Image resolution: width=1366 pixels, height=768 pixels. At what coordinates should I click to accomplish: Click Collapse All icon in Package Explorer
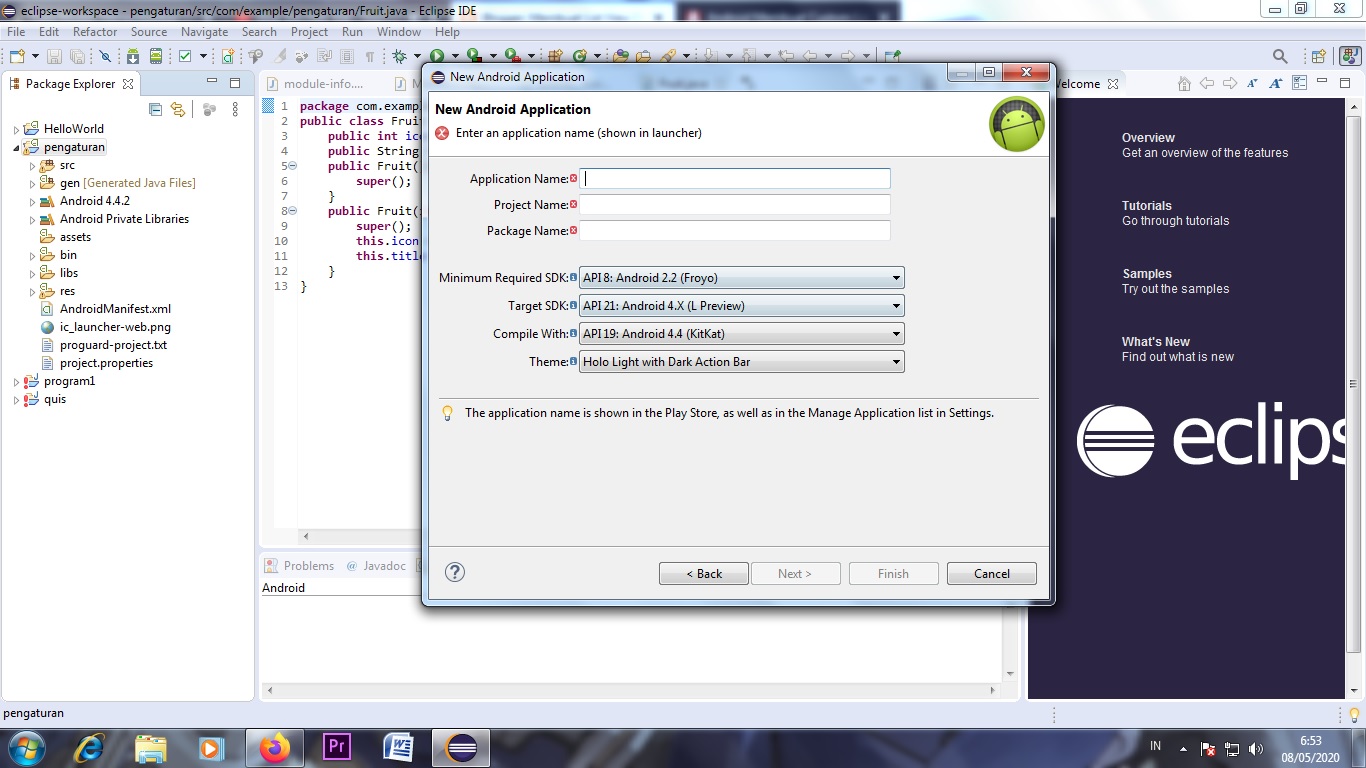point(155,109)
